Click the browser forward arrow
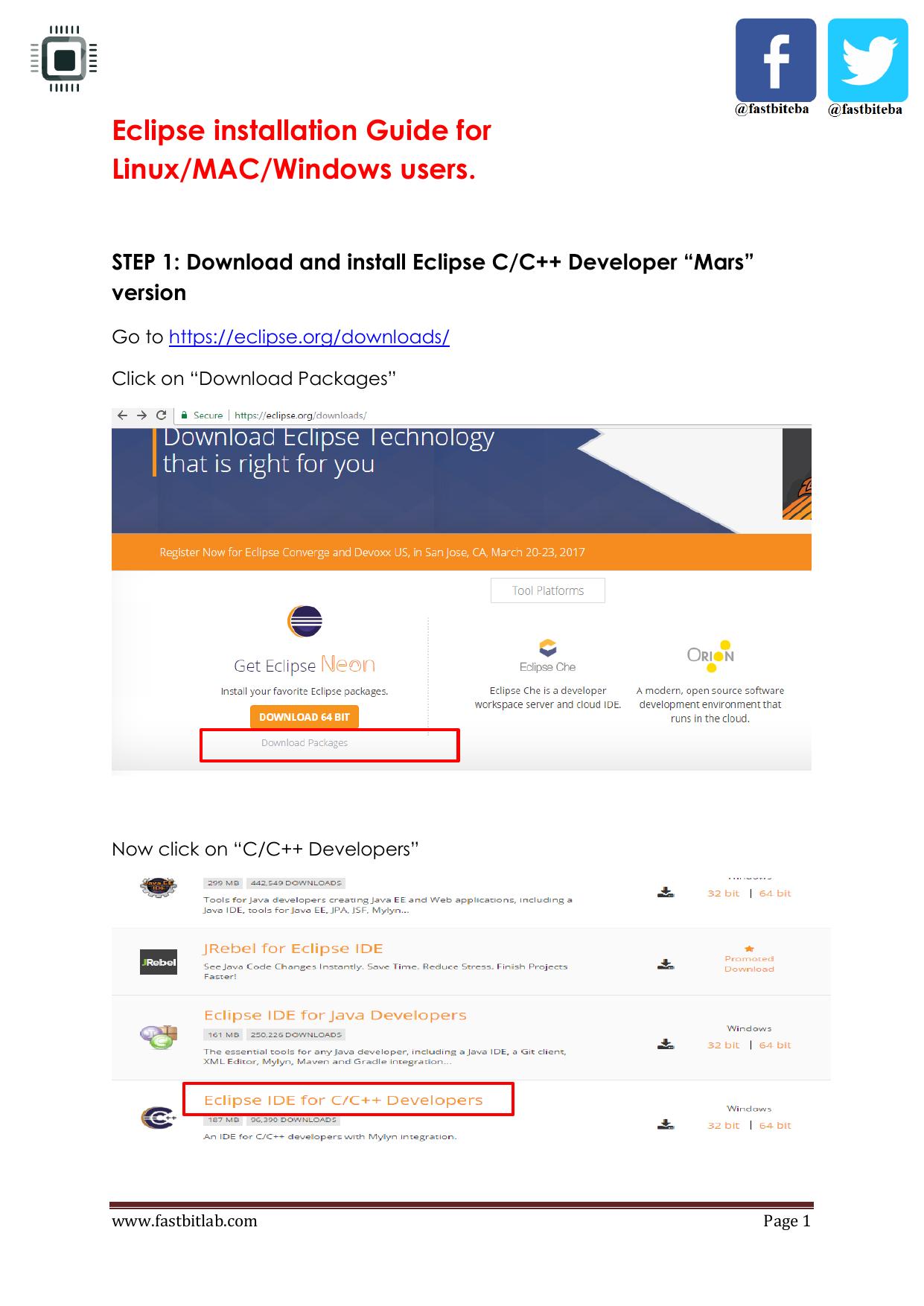The image size is (924, 1306). click(141, 415)
